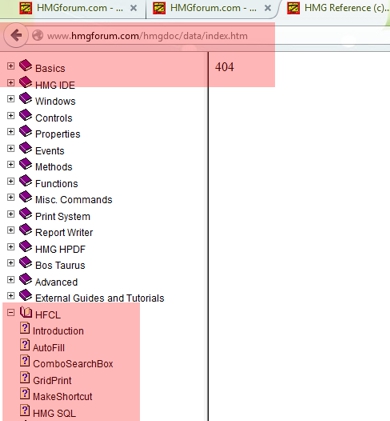Click the Properties book icon
The width and height of the screenshot is (390, 421).
point(25,132)
